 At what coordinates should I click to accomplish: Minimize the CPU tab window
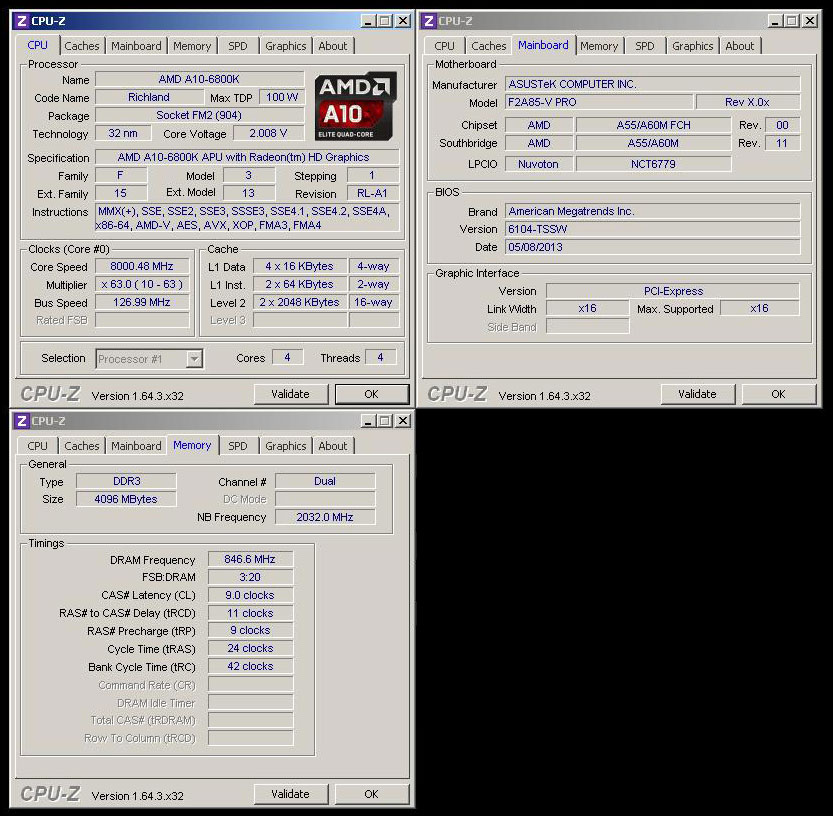368,21
